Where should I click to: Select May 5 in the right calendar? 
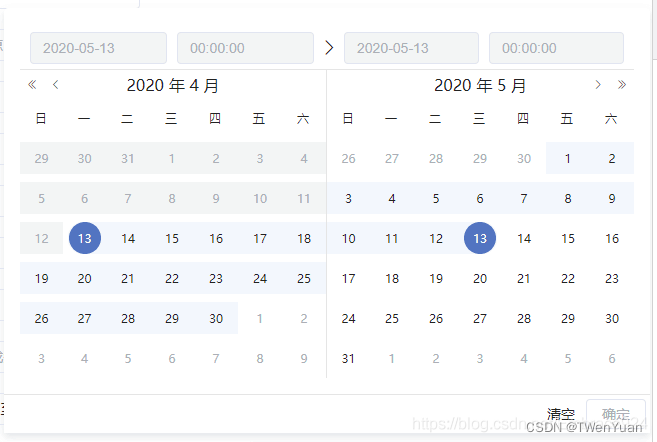pyautogui.click(x=436, y=198)
